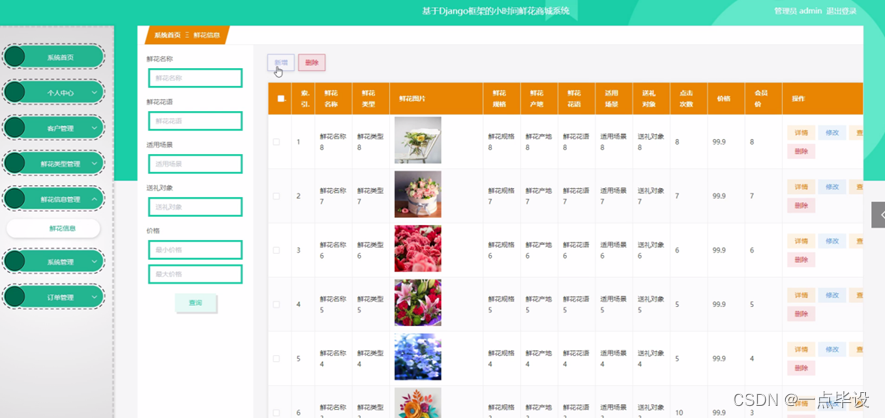This screenshot has width=885, height=418.
Task: Tick the checkbox for row 鲜花名称8
Action: click(x=277, y=142)
